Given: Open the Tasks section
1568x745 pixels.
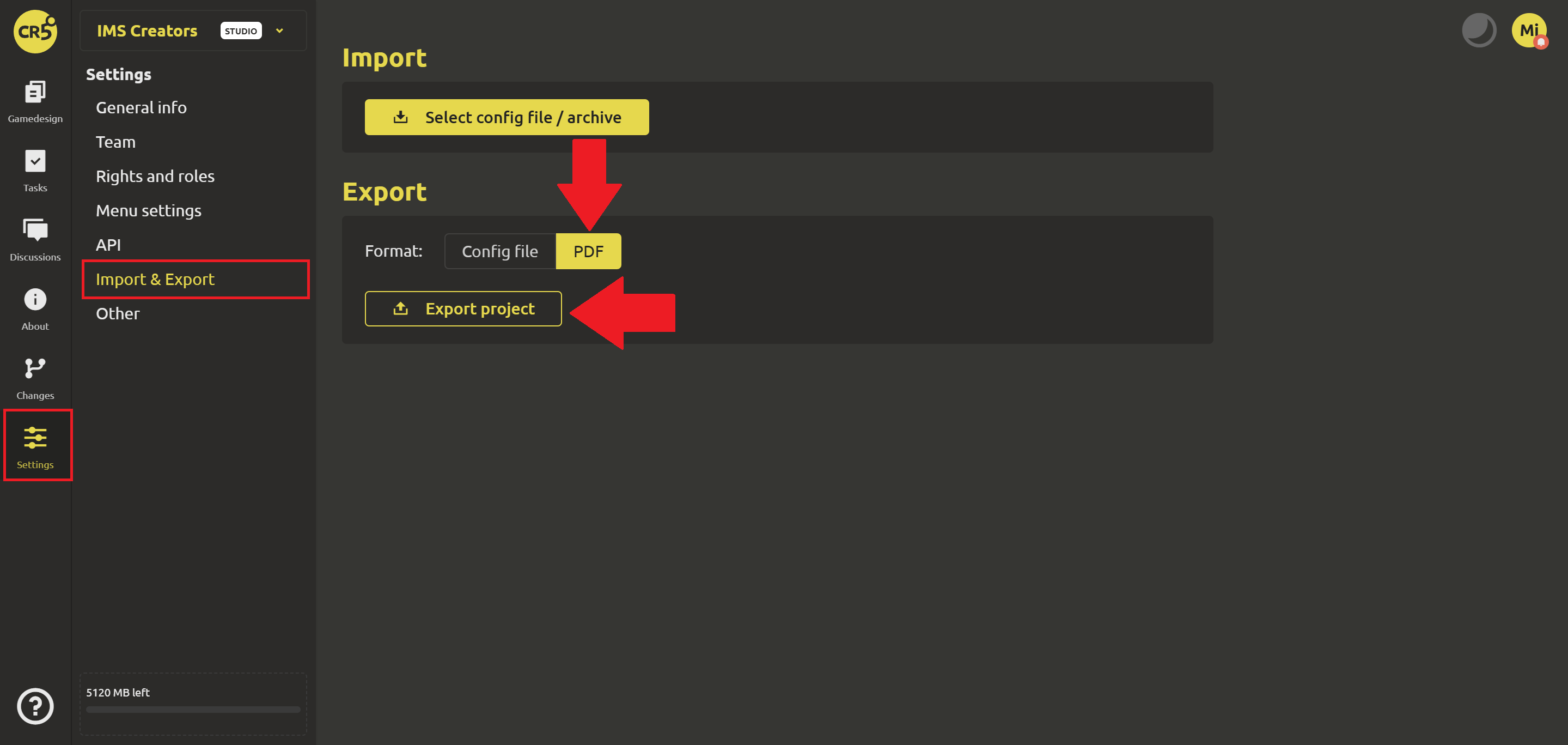Looking at the screenshot, I should (x=35, y=171).
